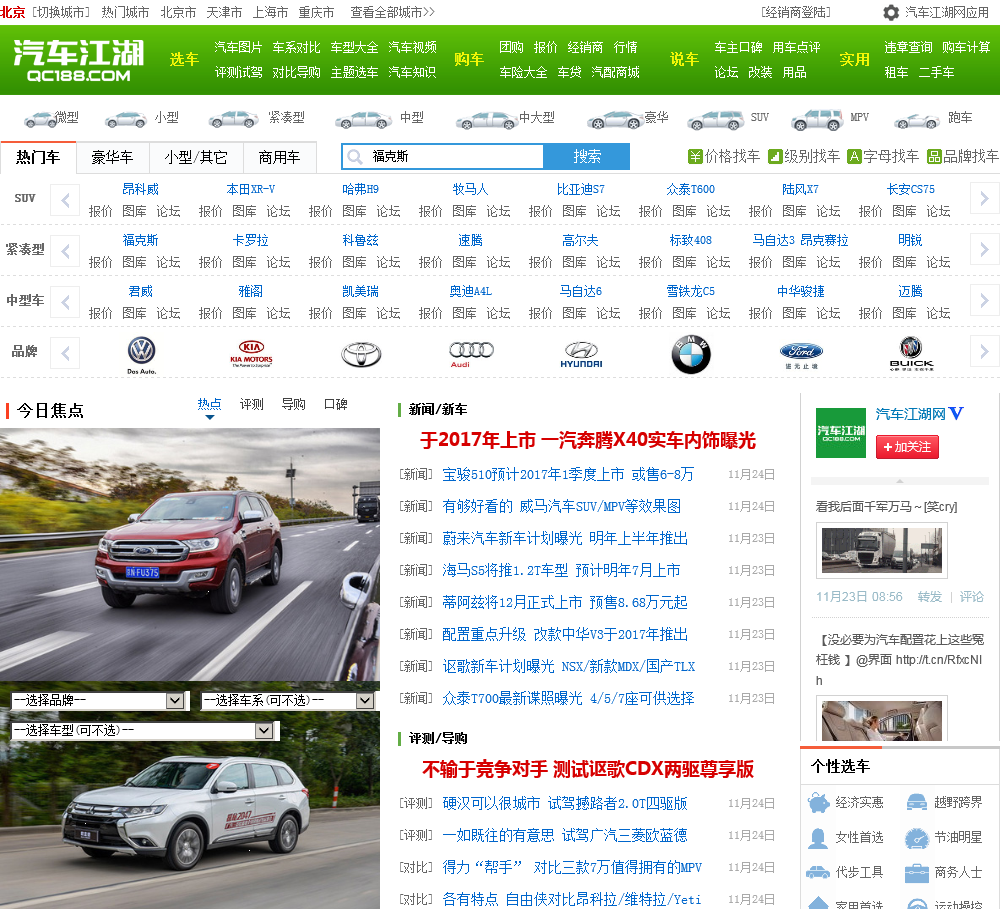1000x909 pixels.
Task: Click the Volkswagen brand logo
Action: (142, 354)
